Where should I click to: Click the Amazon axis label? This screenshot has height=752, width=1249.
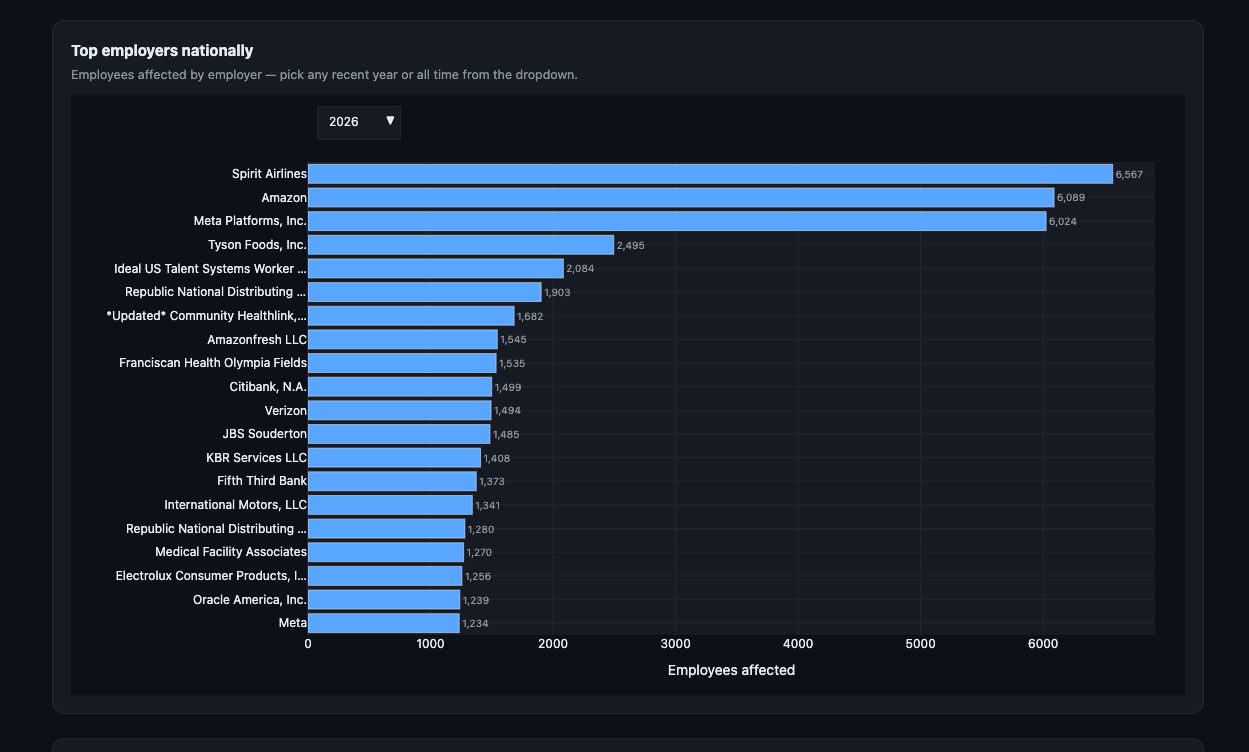tap(284, 198)
